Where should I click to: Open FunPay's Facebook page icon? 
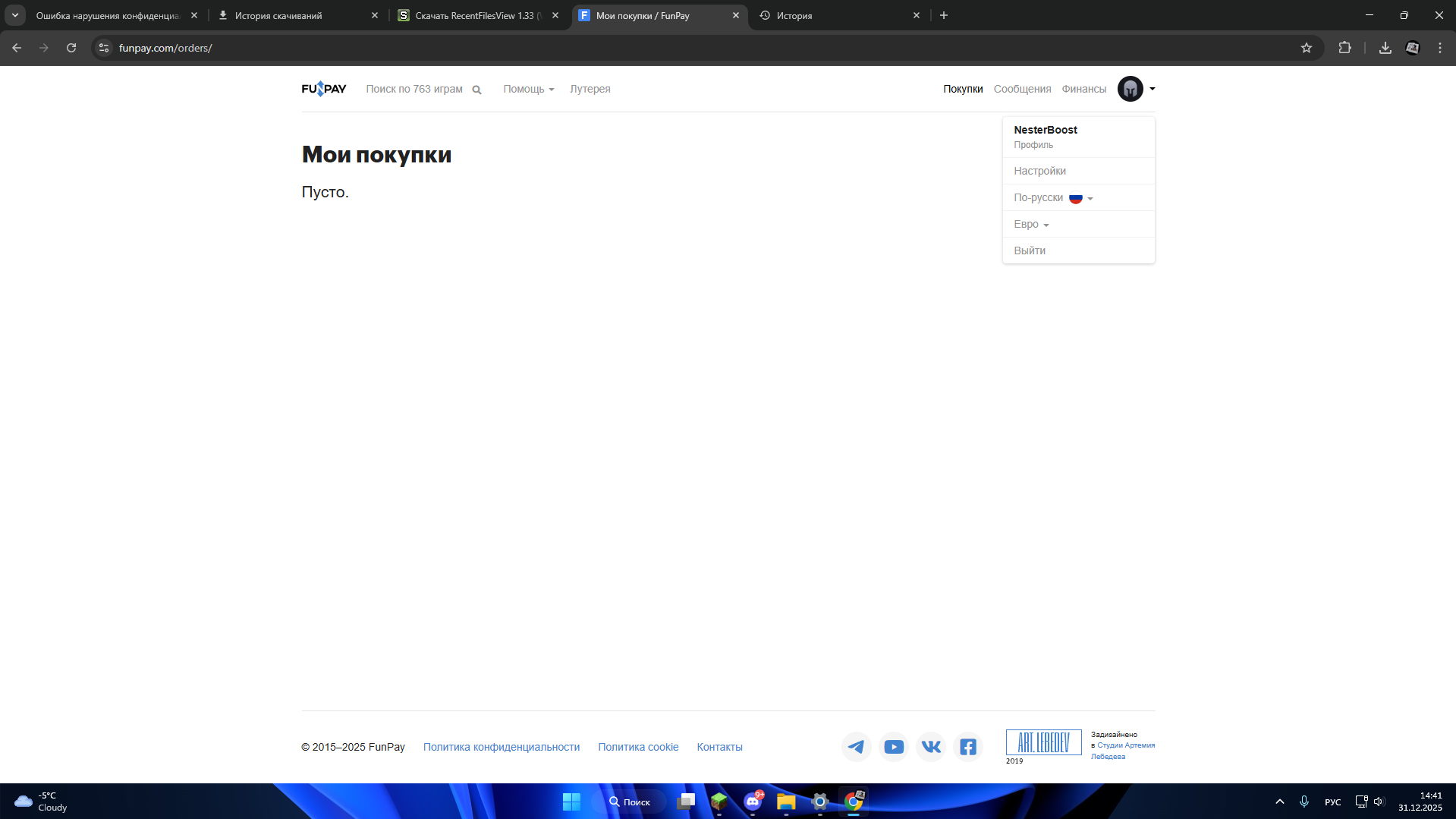[x=968, y=747]
